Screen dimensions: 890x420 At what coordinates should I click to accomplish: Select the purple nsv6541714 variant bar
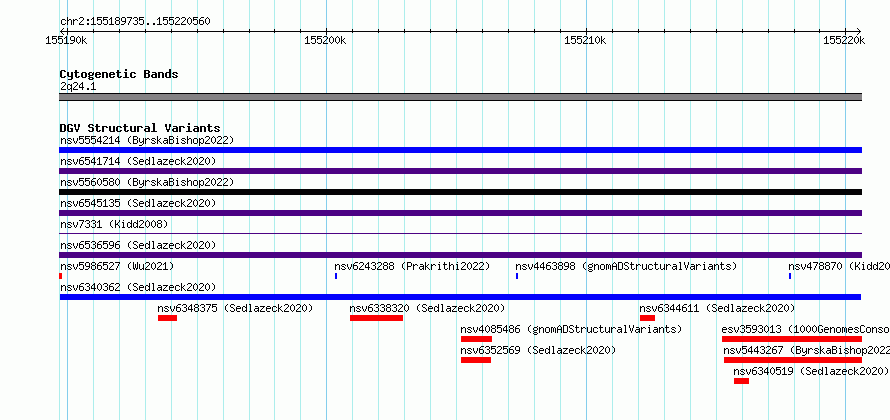tap(460, 171)
